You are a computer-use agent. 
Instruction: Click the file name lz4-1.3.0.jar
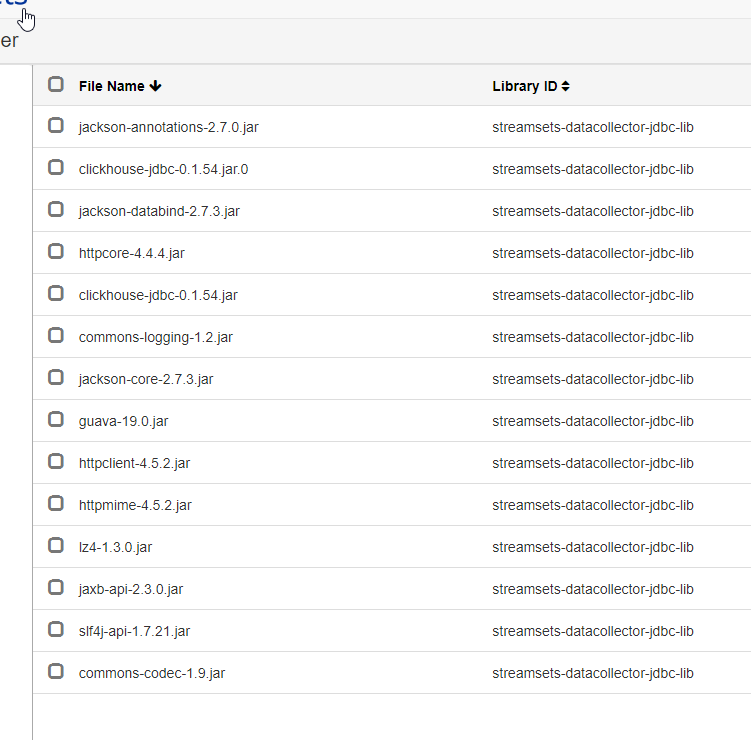tap(115, 547)
